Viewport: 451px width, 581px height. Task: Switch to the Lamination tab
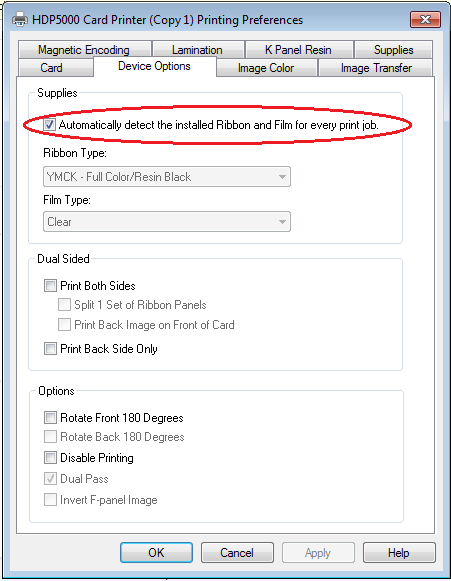pyautogui.click(x=198, y=50)
